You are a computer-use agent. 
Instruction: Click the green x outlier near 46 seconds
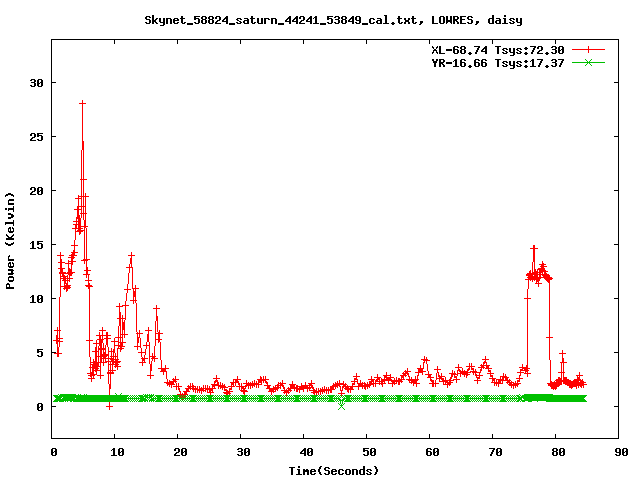[x=341, y=406]
